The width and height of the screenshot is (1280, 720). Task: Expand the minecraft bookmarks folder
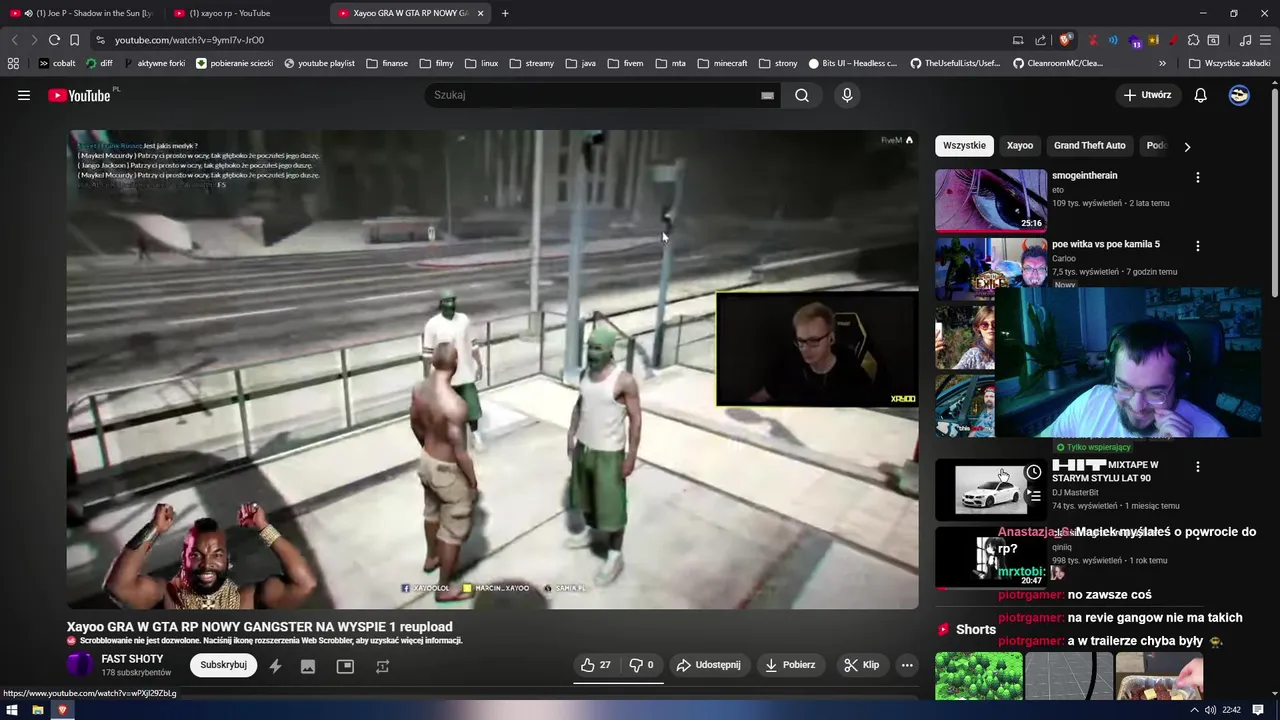coord(721,63)
